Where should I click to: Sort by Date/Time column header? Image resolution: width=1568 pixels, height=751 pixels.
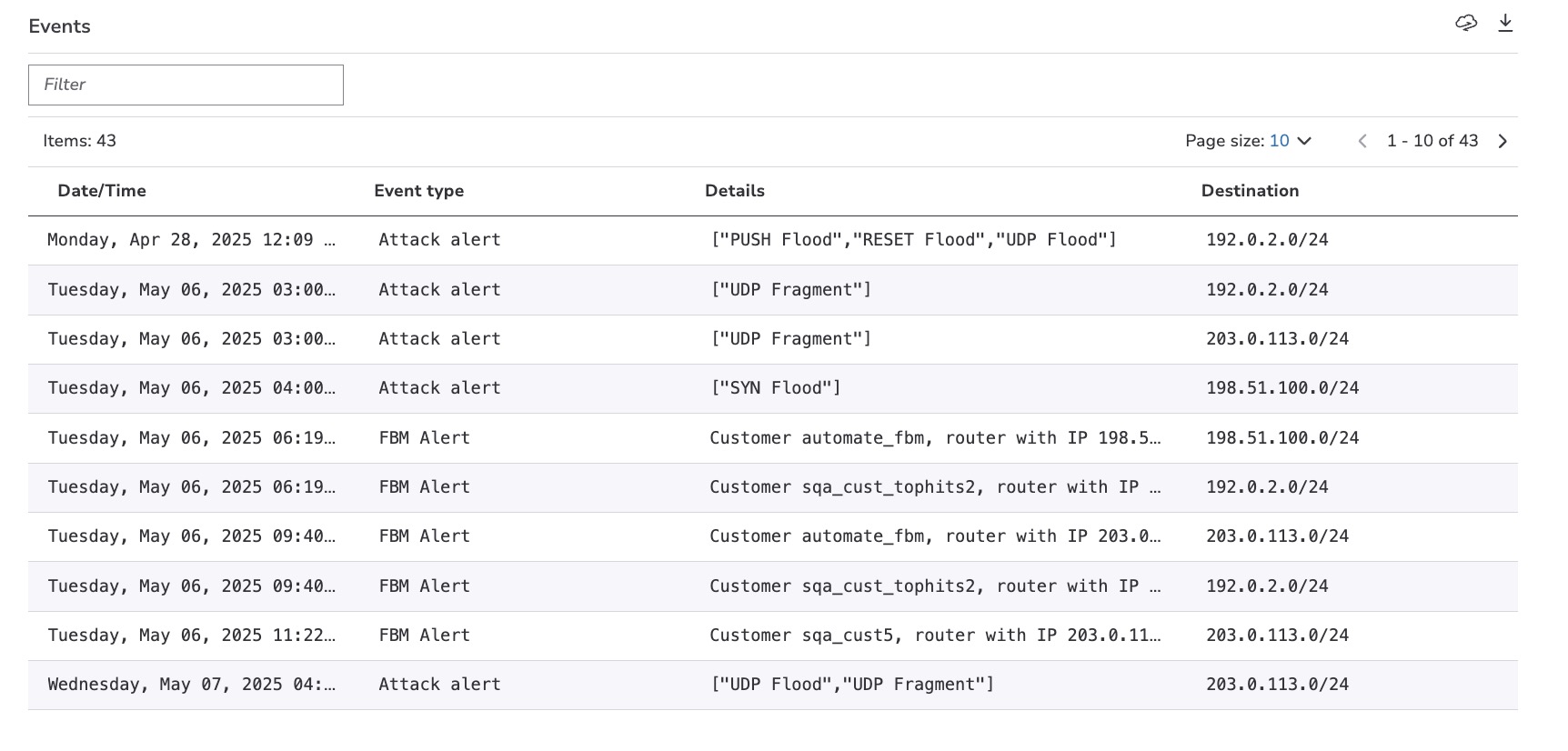tap(102, 191)
